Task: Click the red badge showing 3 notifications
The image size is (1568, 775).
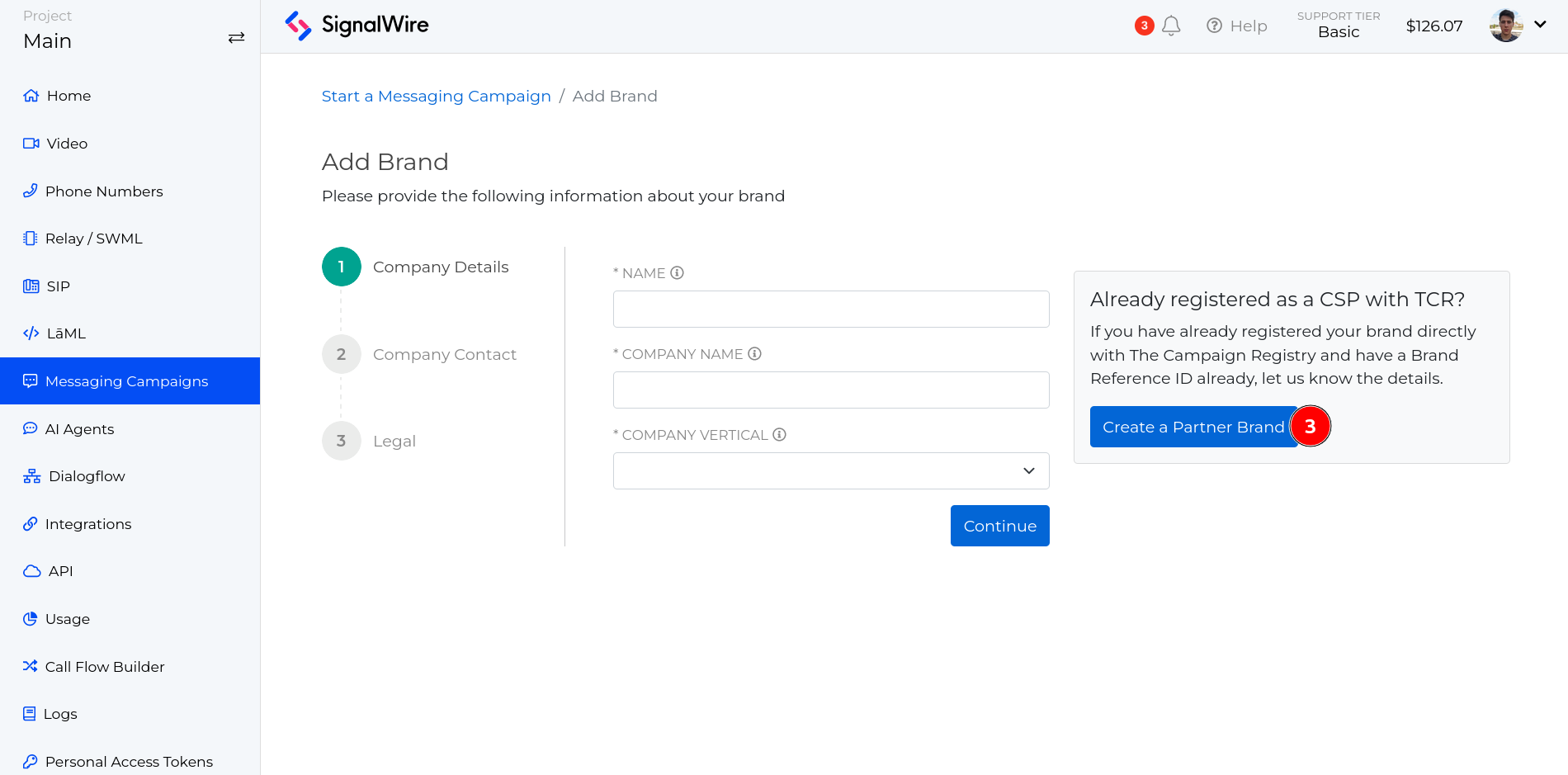Action: tap(1144, 26)
